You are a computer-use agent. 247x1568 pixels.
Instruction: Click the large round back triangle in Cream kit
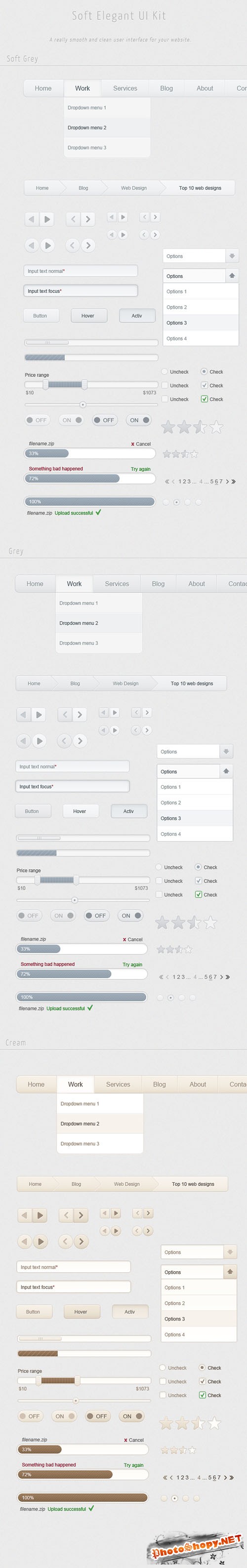24,1241
